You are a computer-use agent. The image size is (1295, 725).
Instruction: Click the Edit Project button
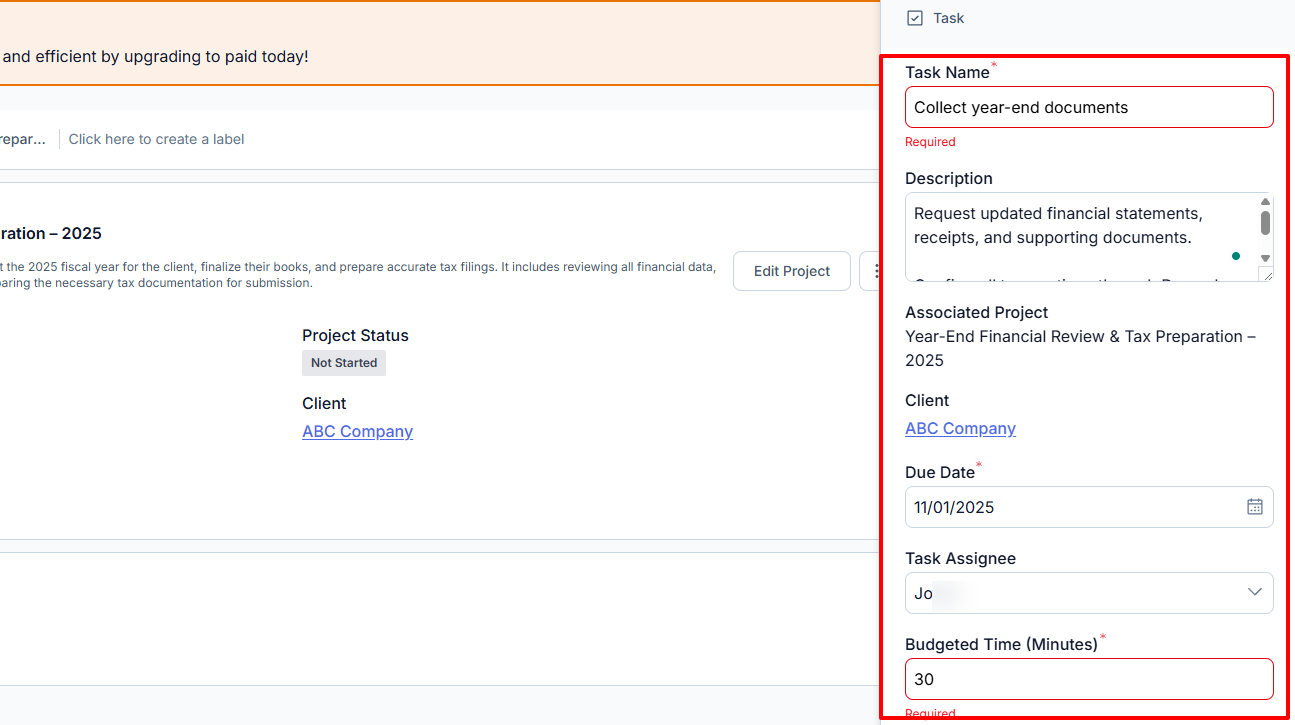[x=791, y=270]
